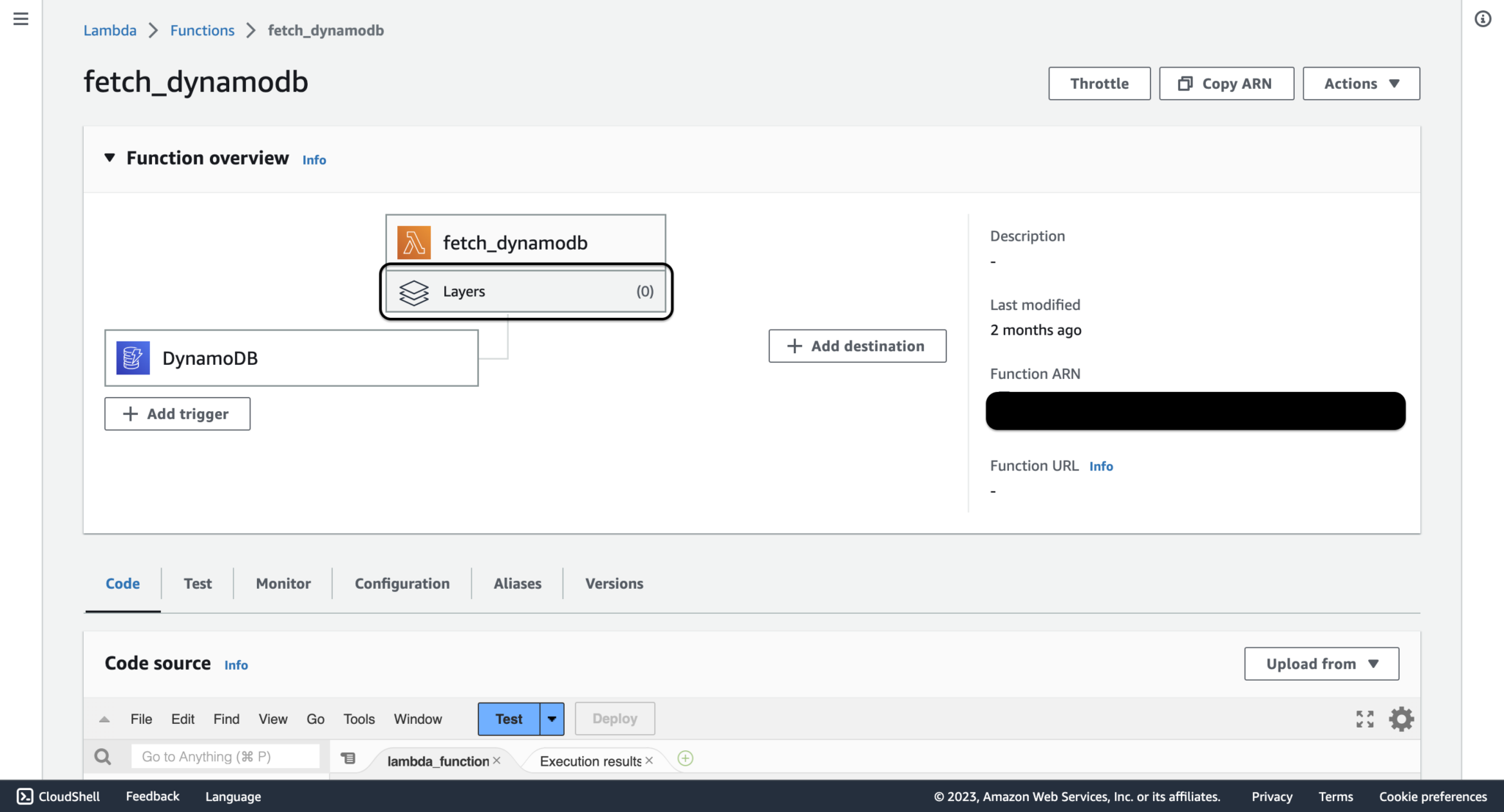Select the DynamoDB trigger icon
The height and width of the screenshot is (812, 1504).
click(132, 358)
